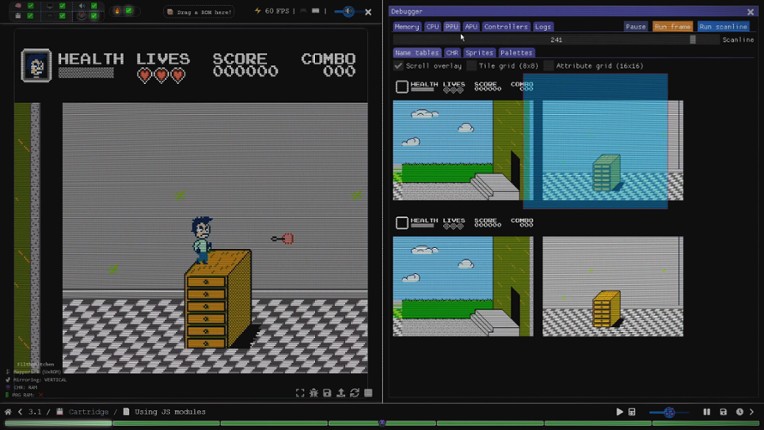The image size is (764, 430).
Task: Open the Sprites sub-tab
Action: pos(479,53)
